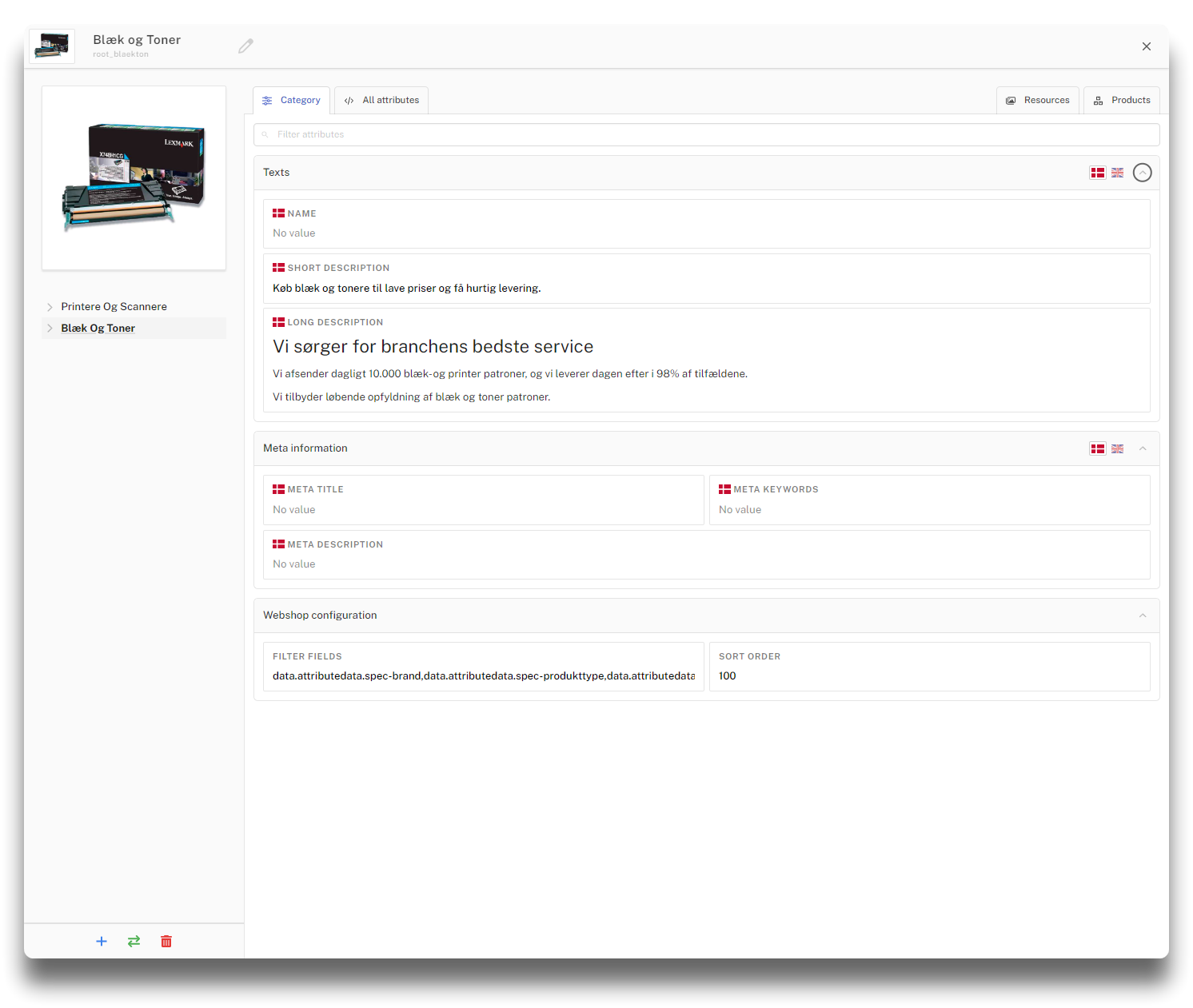This screenshot has height=1008, width=1193.
Task: Click the Sort Order value field
Action: (929, 676)
